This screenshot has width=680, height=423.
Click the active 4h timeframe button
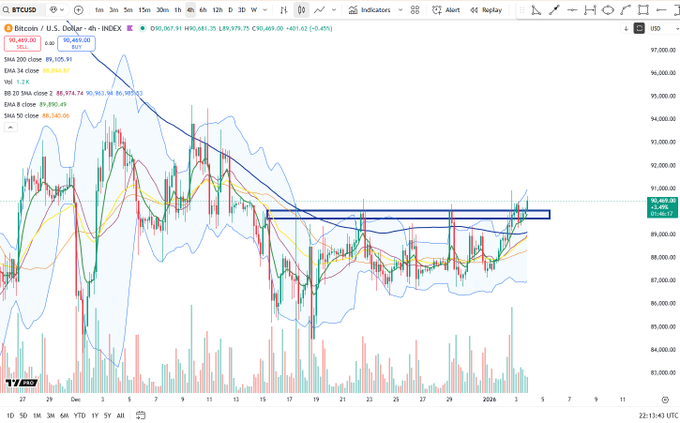click(x=190, y=10)
